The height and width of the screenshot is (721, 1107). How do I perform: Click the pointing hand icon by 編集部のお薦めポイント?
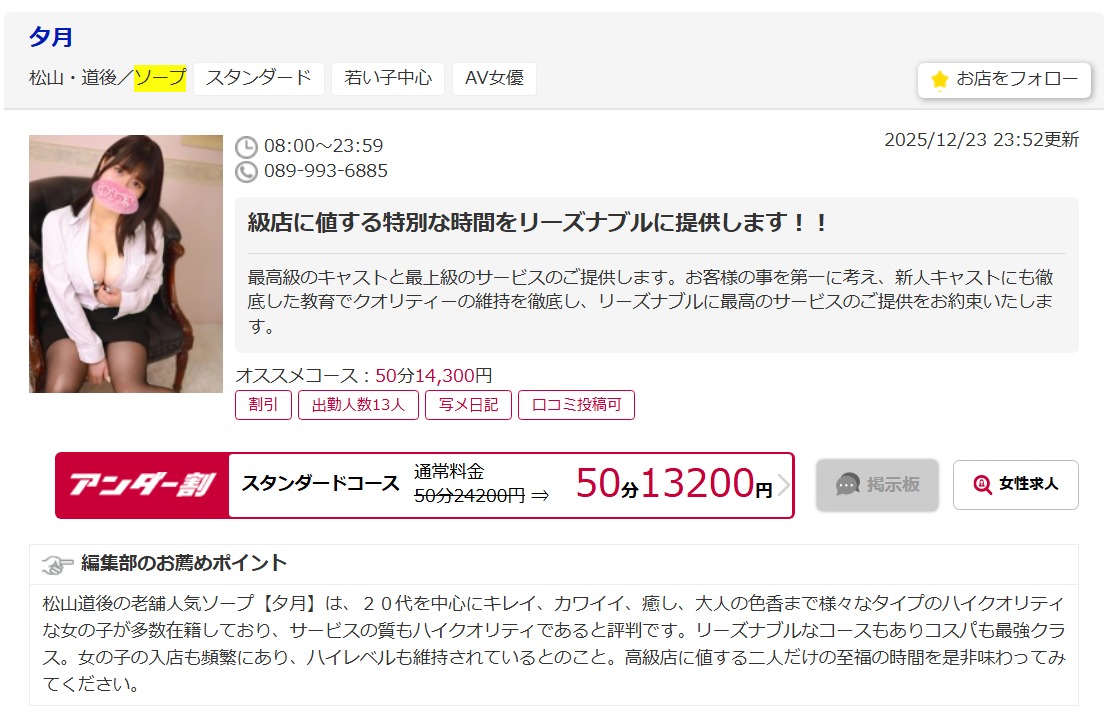tap(57, 564)
